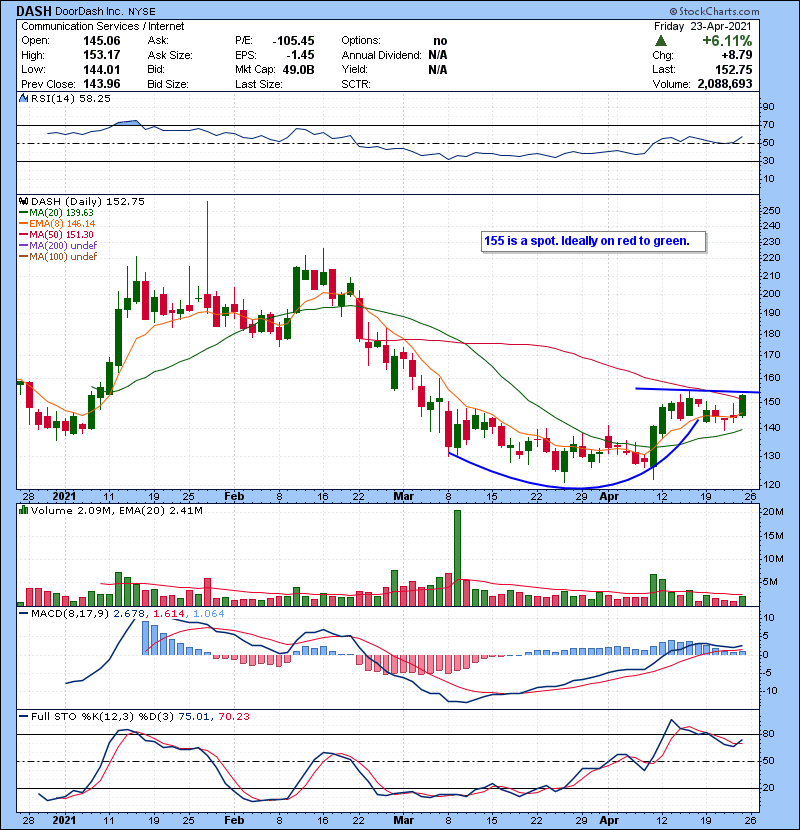Click the P/E value -105.45

[x=293, y=41]
